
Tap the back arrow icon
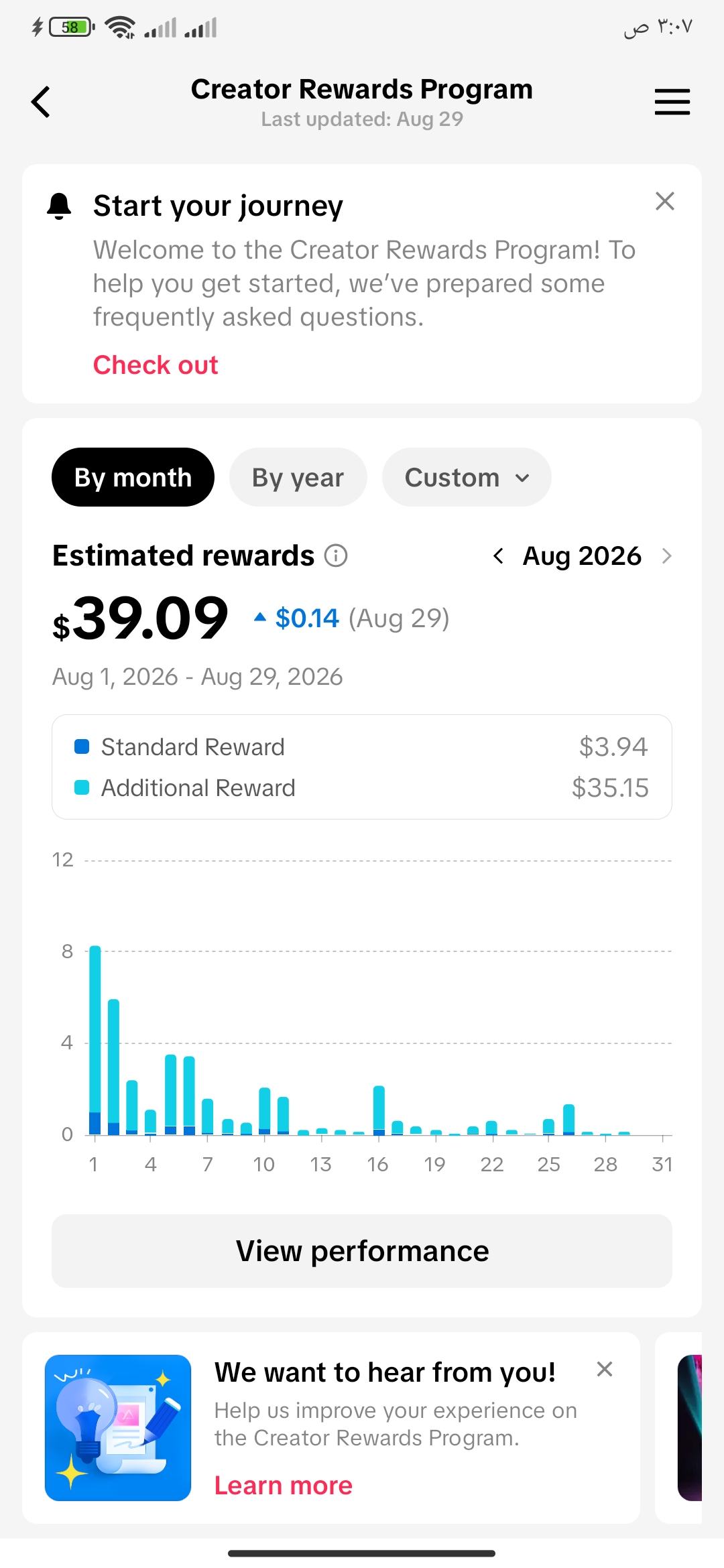point(41,102)
